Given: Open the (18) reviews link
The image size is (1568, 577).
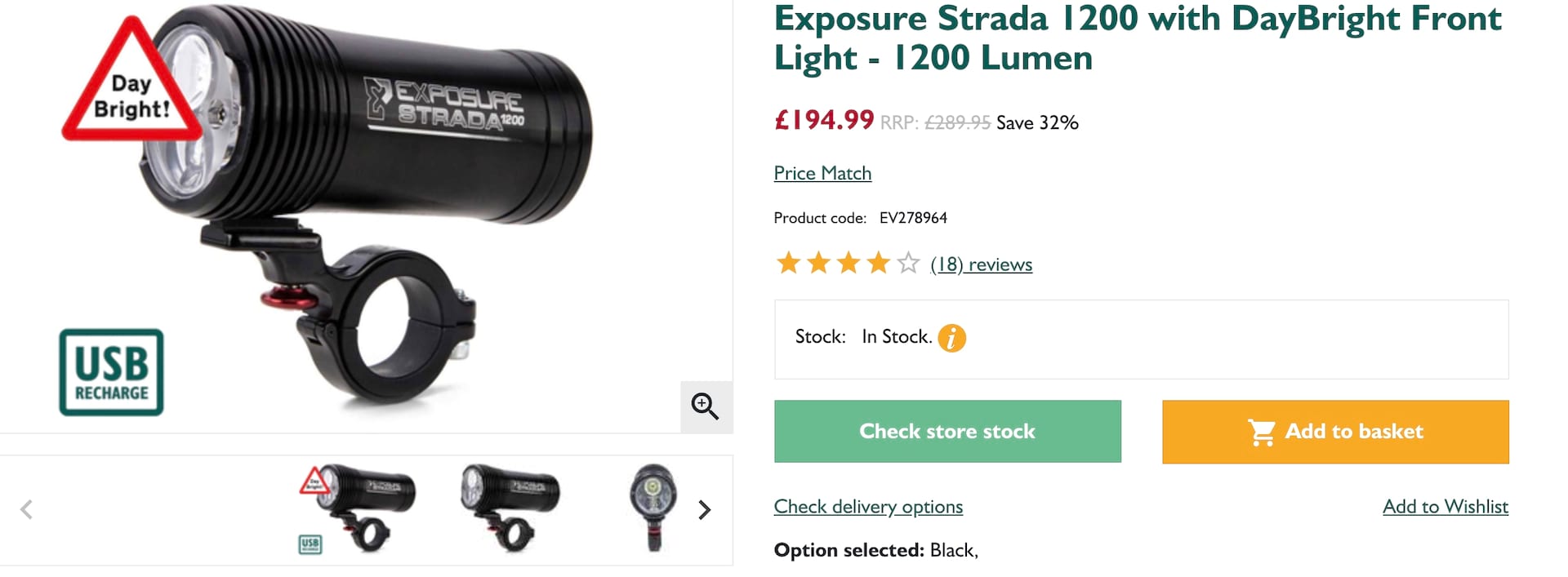Looking at the screenshot, I should coord(981,264).
